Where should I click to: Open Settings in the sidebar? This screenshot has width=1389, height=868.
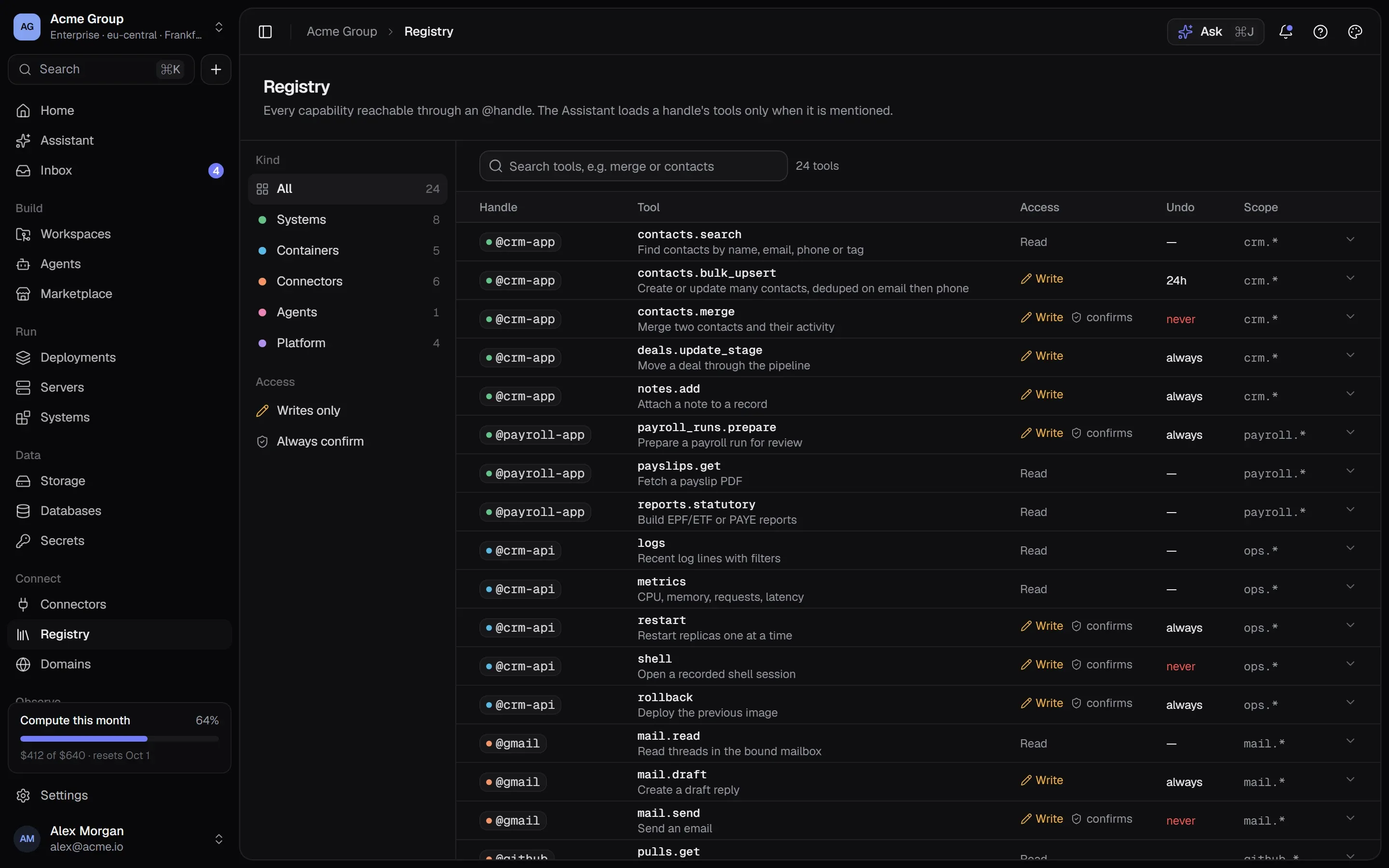point(120,796)
